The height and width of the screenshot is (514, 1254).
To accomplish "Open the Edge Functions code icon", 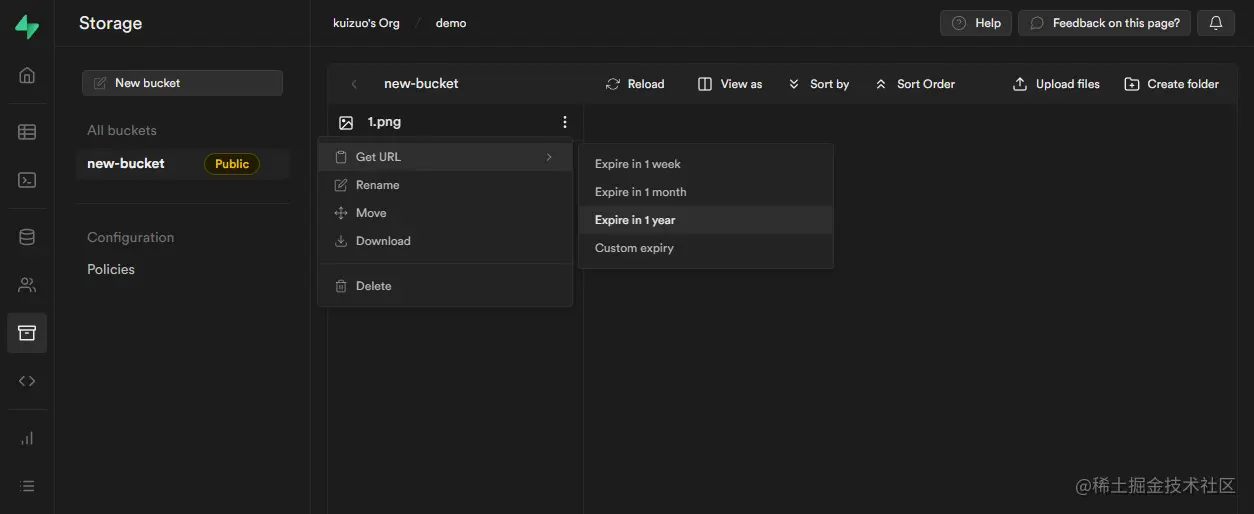I will tap(27, 381).
